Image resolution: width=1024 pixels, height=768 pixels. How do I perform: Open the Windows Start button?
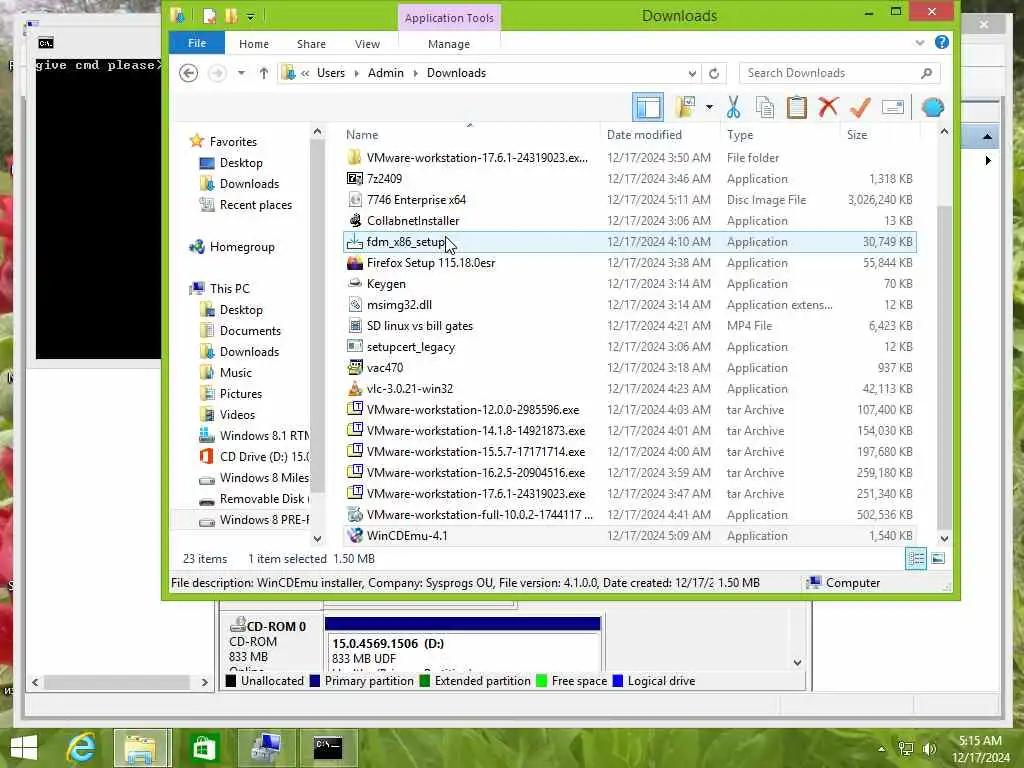[24, 748]
